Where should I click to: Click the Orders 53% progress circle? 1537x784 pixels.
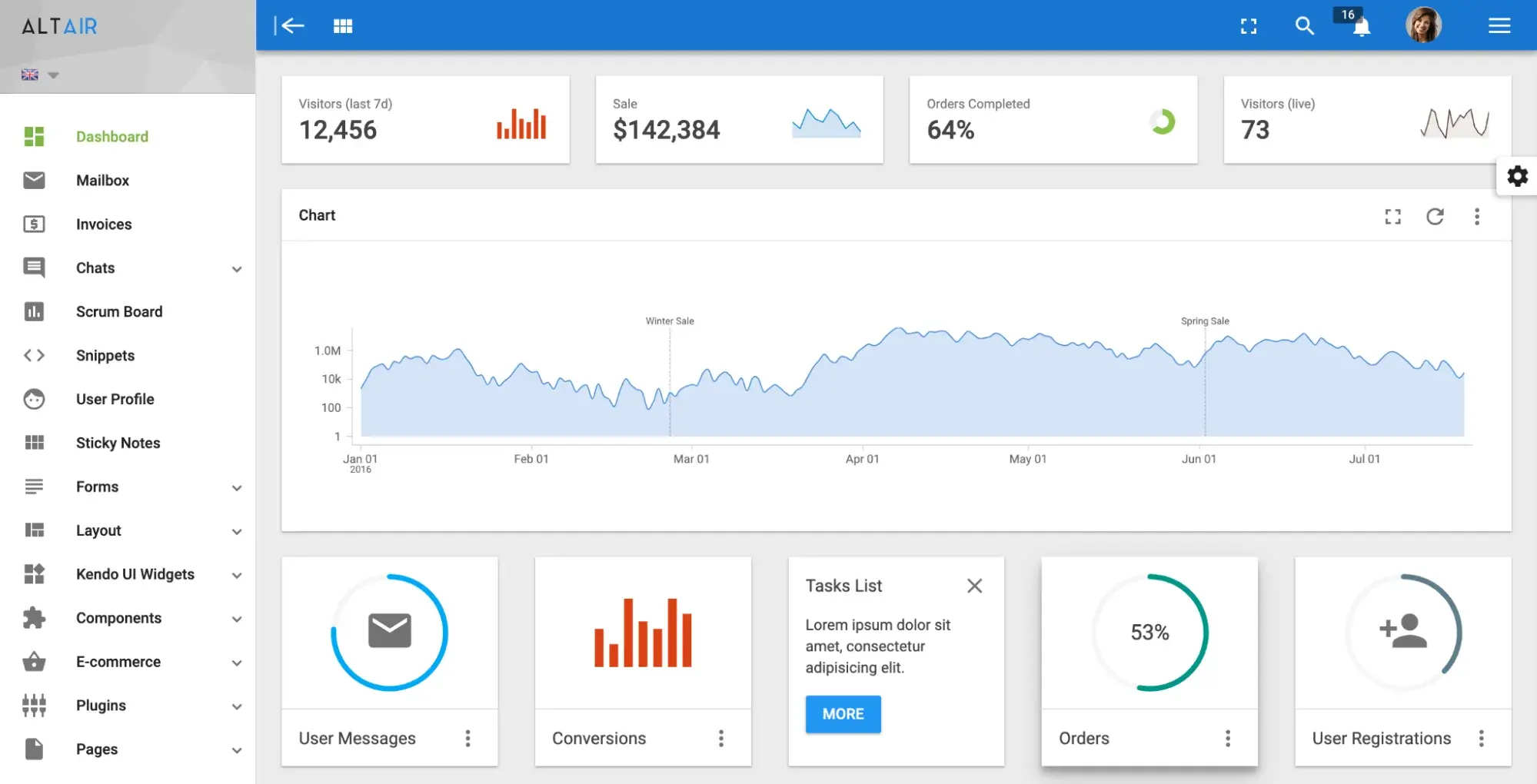1149,633
